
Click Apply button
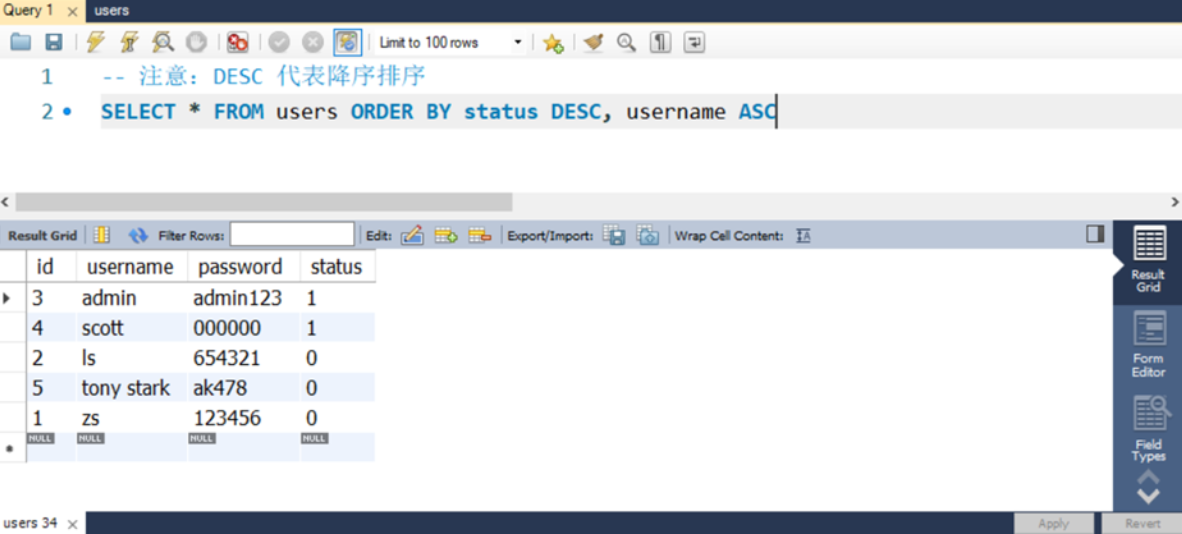1053,523
